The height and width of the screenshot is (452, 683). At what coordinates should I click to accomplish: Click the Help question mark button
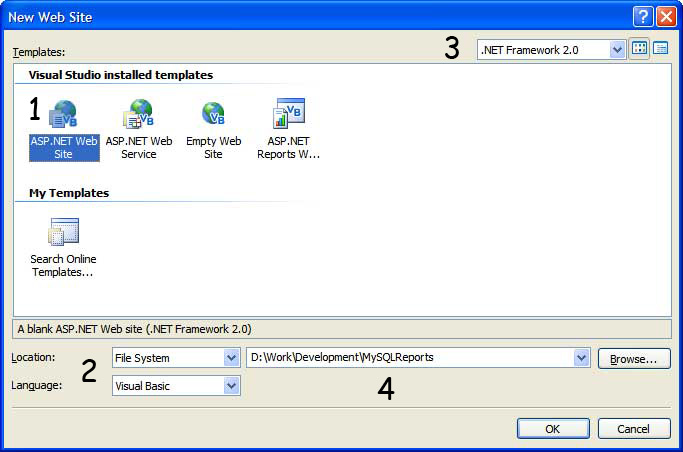point(643,17)
